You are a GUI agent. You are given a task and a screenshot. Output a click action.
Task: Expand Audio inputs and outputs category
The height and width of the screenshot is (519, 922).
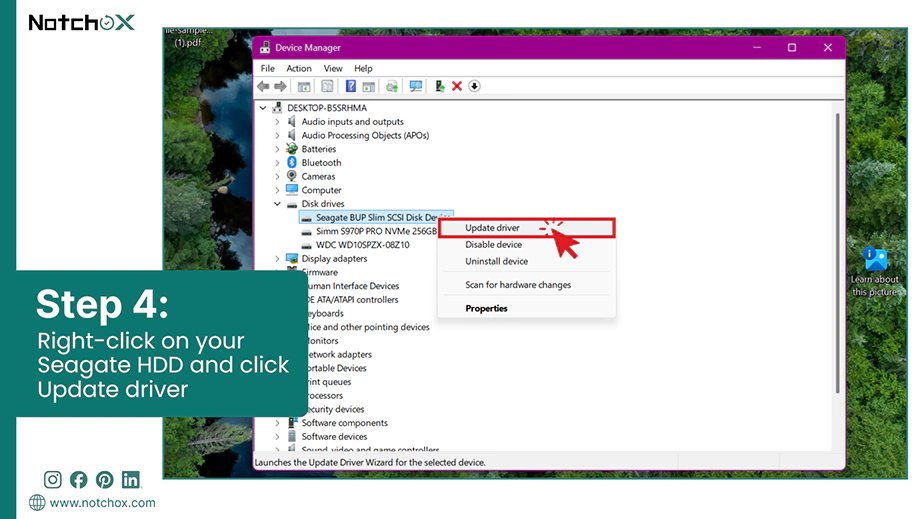tap(277, 122)
